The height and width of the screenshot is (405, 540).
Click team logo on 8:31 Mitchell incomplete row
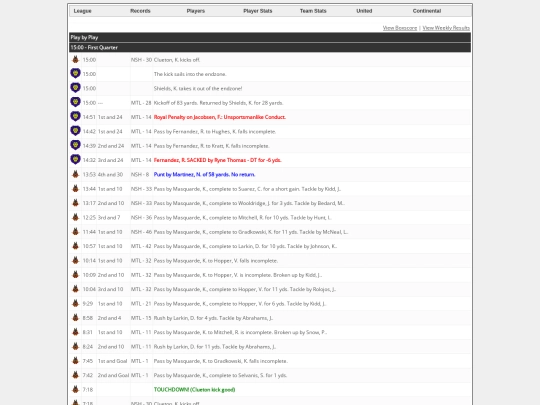pyautogui.click(x=75, y=332)
